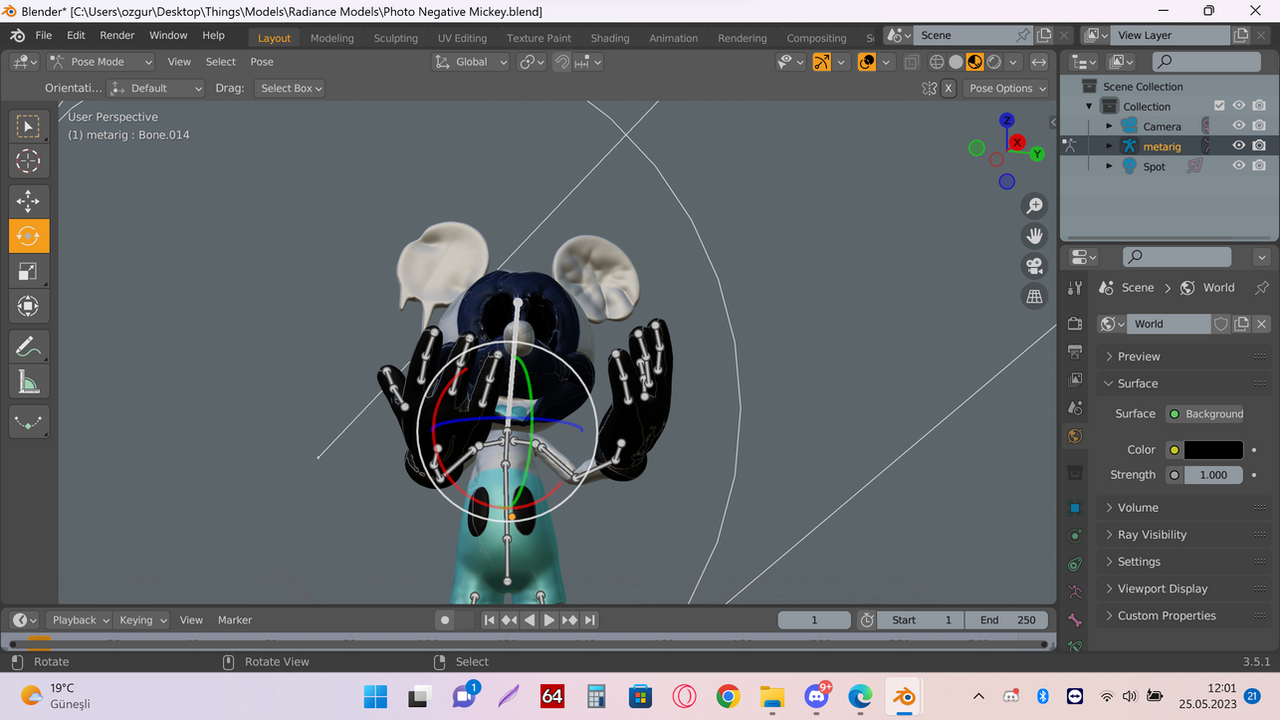Viewport: 1280px width, 720px height.
Task: Toggle visibility eye for metarig
Action: [x=1239, y=146]
